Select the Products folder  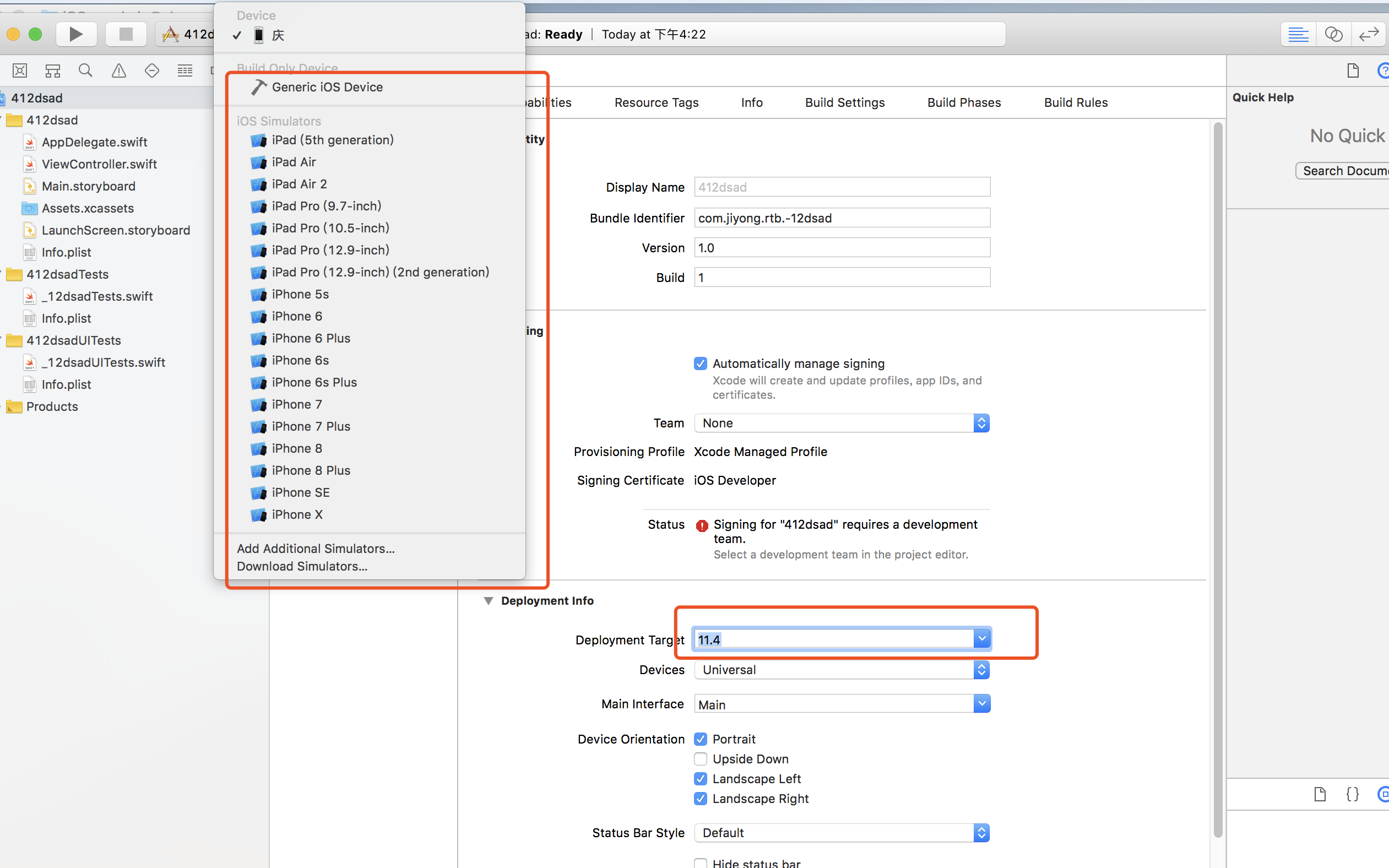tap(52, 406)
